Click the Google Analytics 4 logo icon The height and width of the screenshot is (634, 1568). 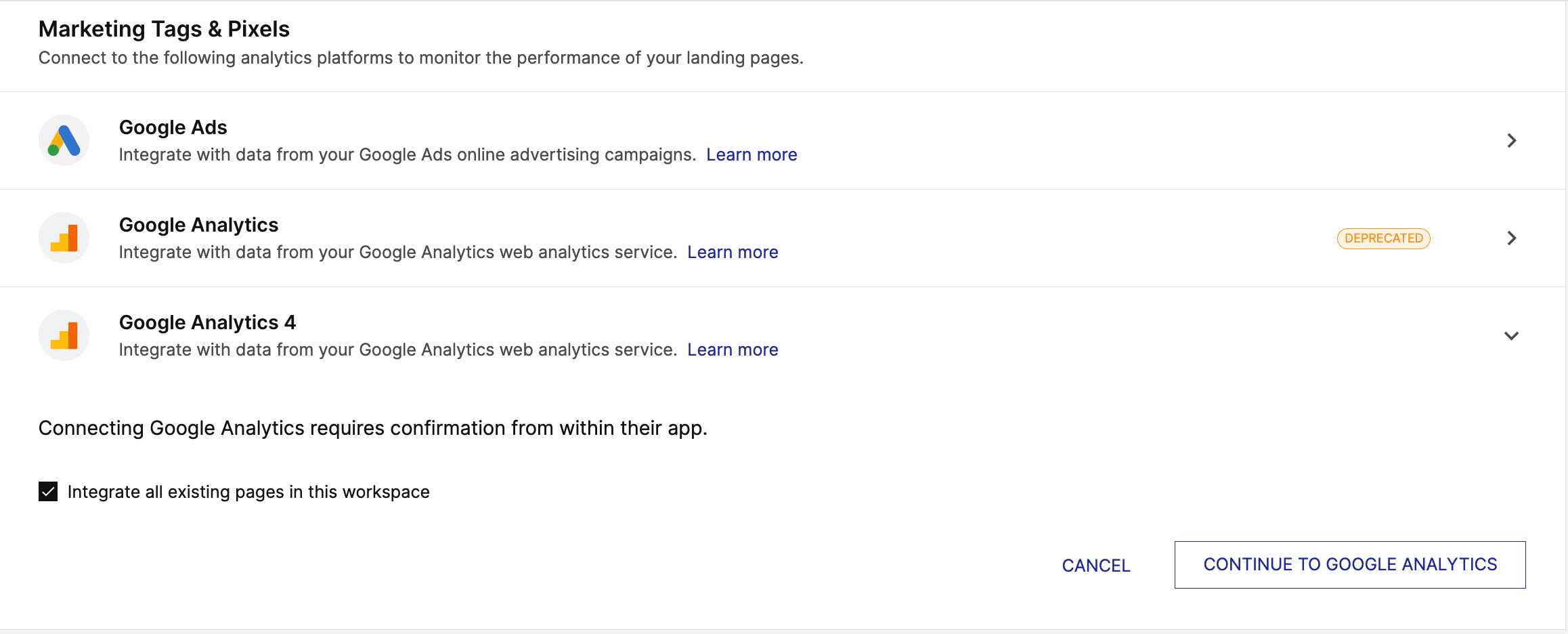pyautogui.click(x=64, y=335)
